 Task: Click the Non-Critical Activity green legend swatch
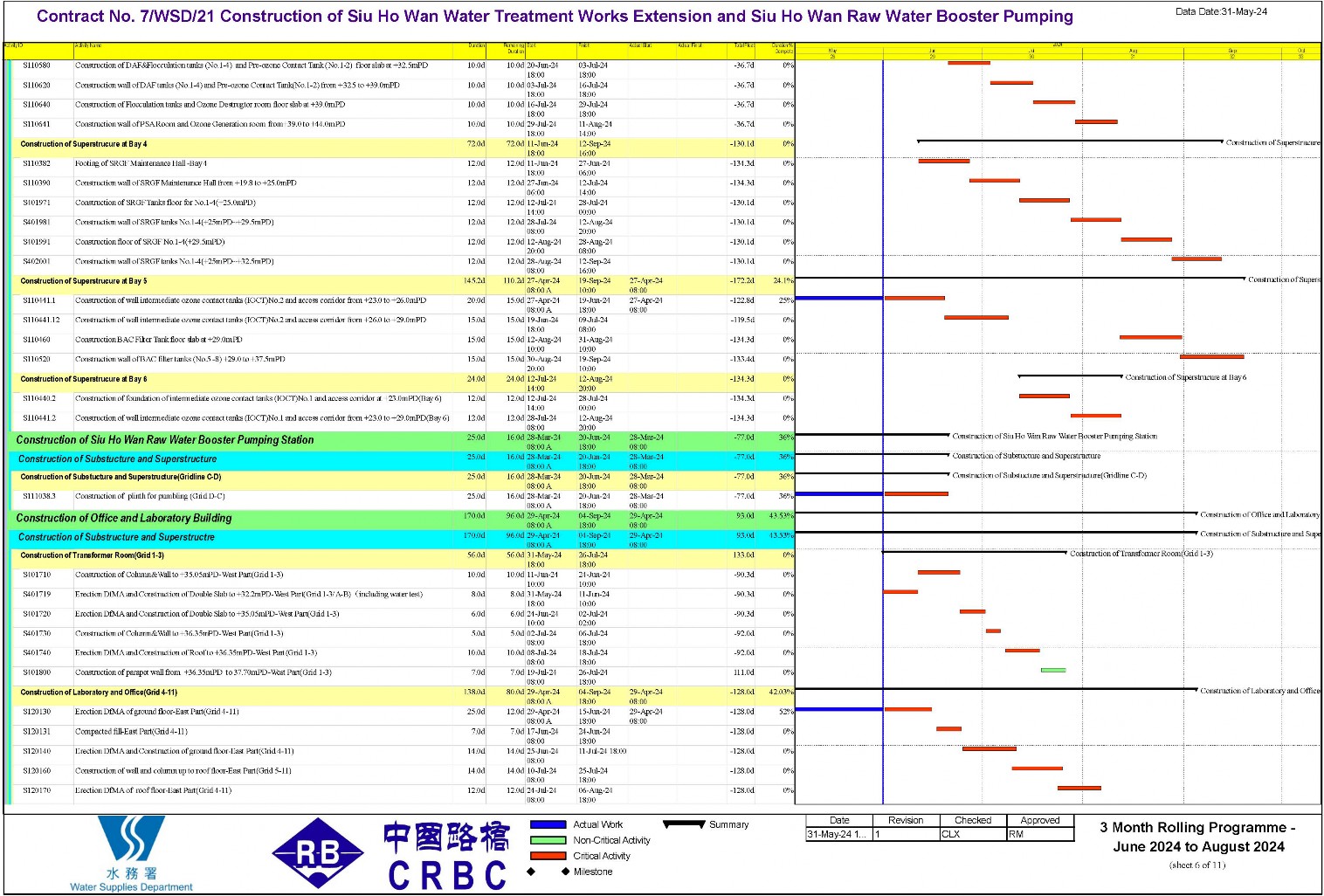point(548,840)
